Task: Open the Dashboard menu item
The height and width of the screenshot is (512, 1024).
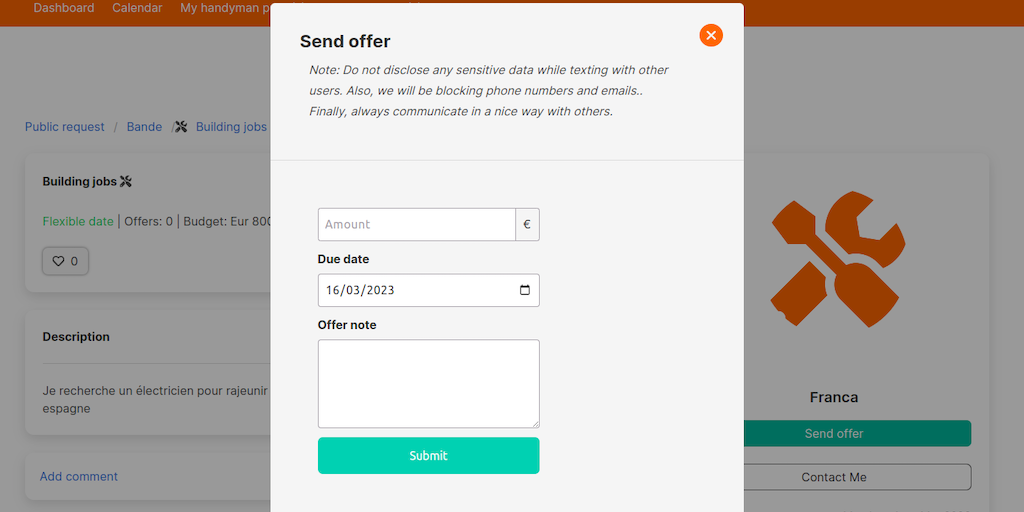Action: (x=64, y=8)
